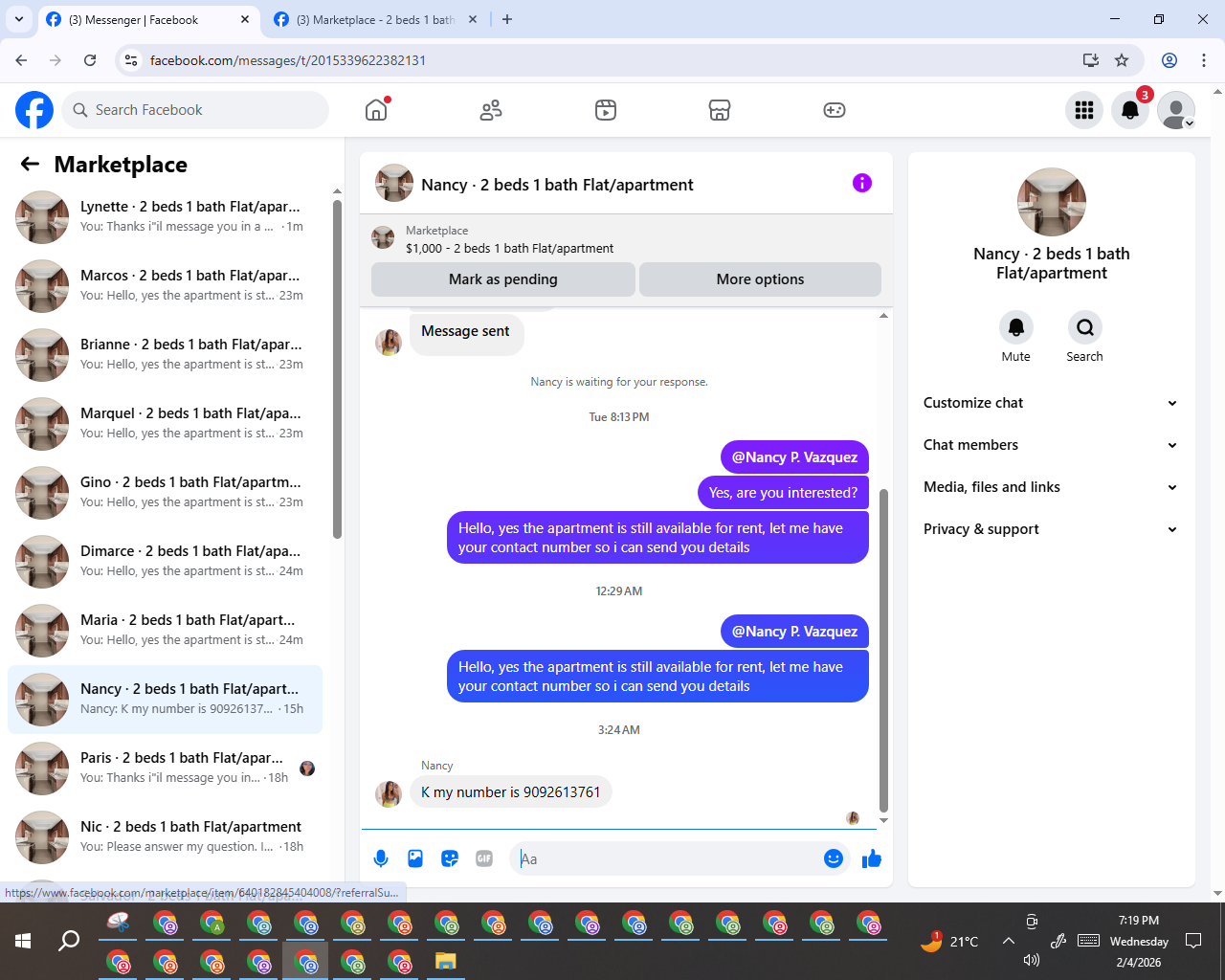Open the $1,000 listing link in chat header
The image size is (1225, 980).
click(x=509, y=248)
